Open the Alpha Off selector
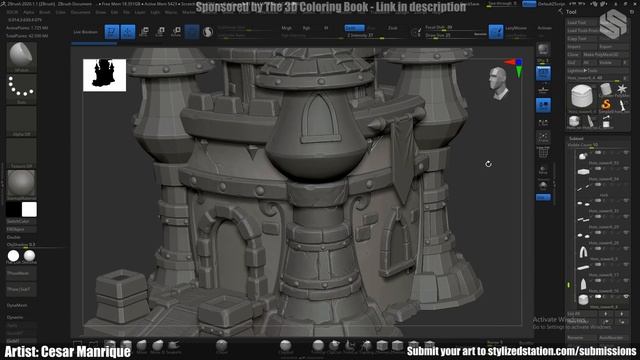Viewport: 640px width, 360px height. [21, 121]
